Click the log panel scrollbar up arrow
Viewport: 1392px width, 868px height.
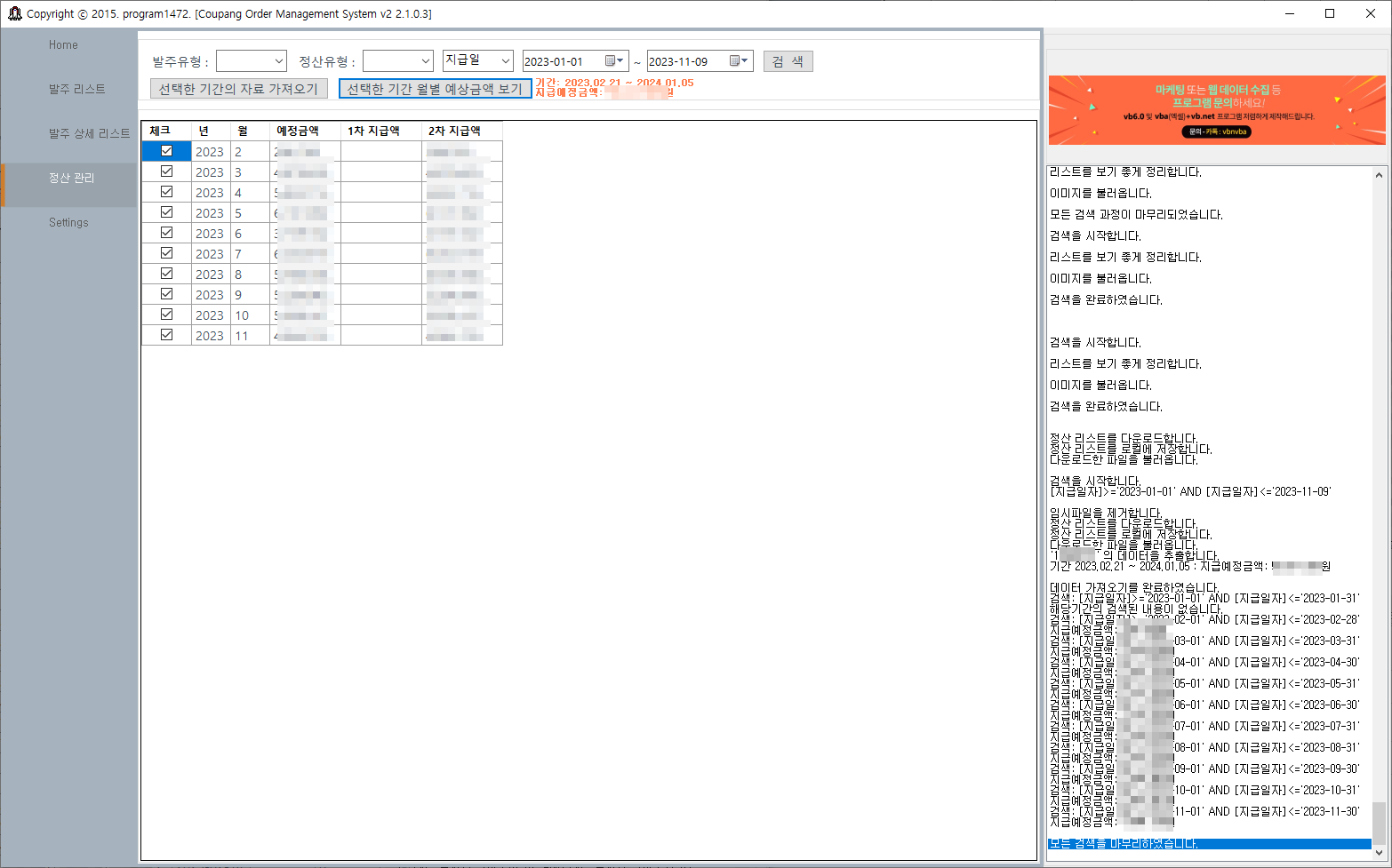1379,174
